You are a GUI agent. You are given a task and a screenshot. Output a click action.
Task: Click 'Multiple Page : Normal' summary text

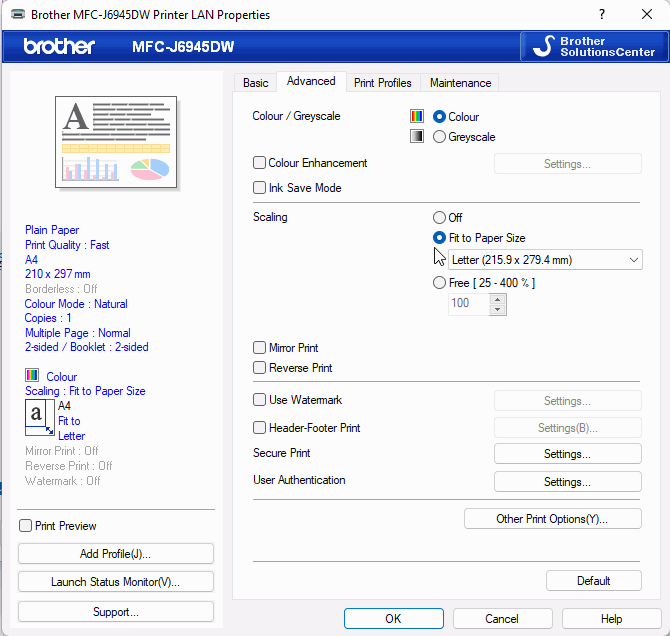click(x=78, y=333)
